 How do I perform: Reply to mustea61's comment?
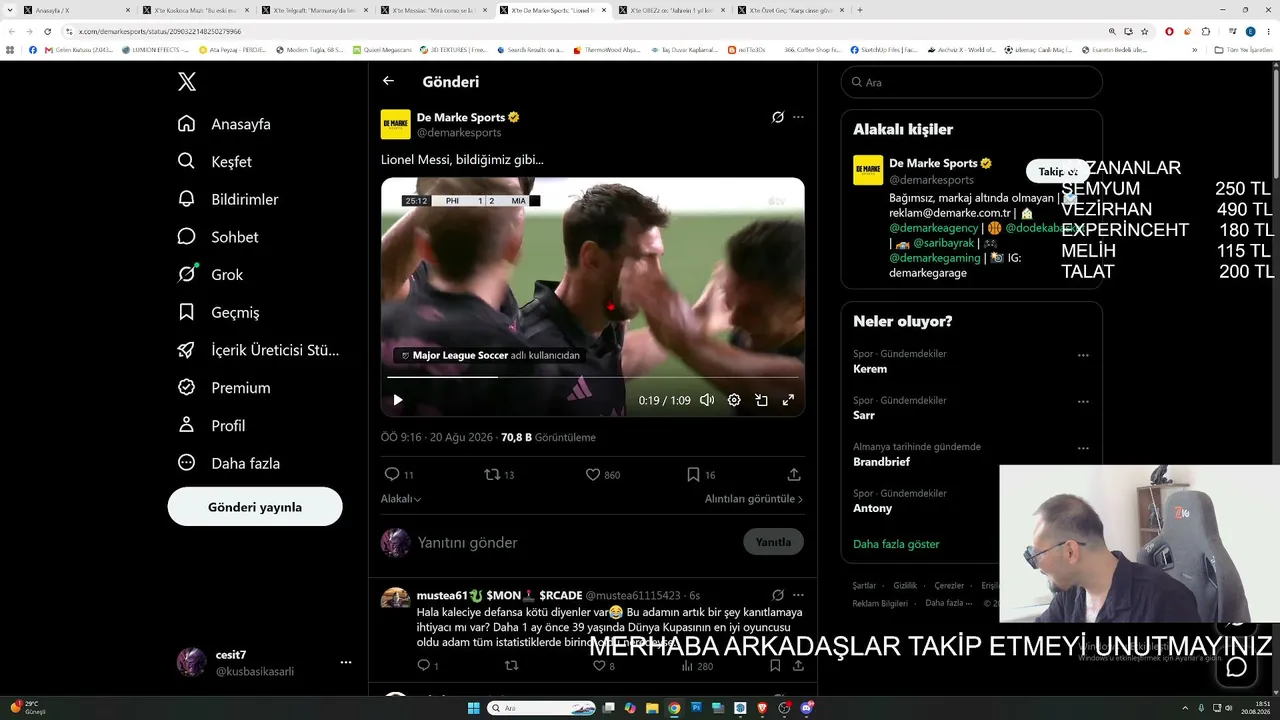click(x=427, y=665)
